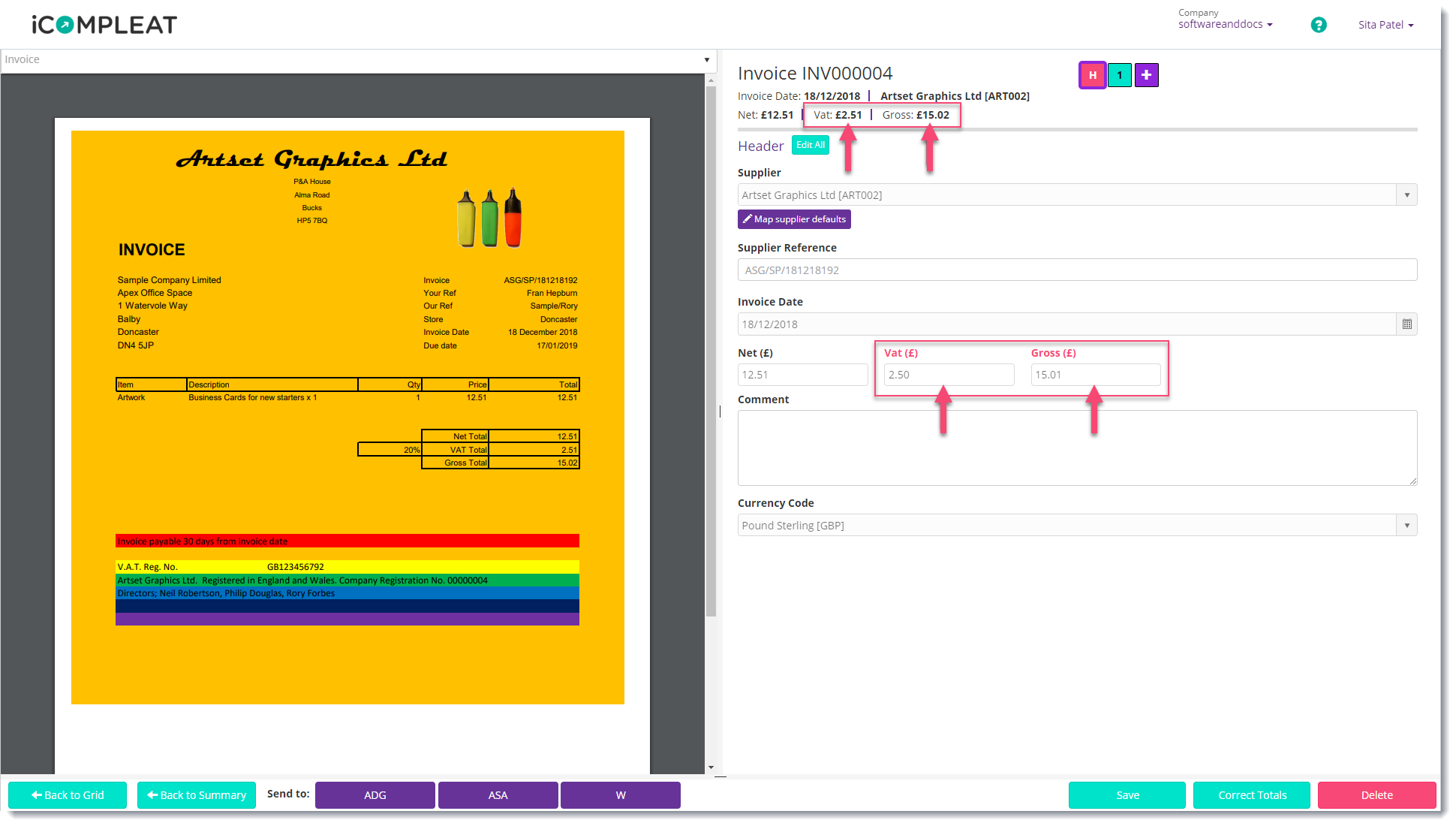Select the line 1 tab
Screen dimensions: 1456x826
coord(1120,75)
